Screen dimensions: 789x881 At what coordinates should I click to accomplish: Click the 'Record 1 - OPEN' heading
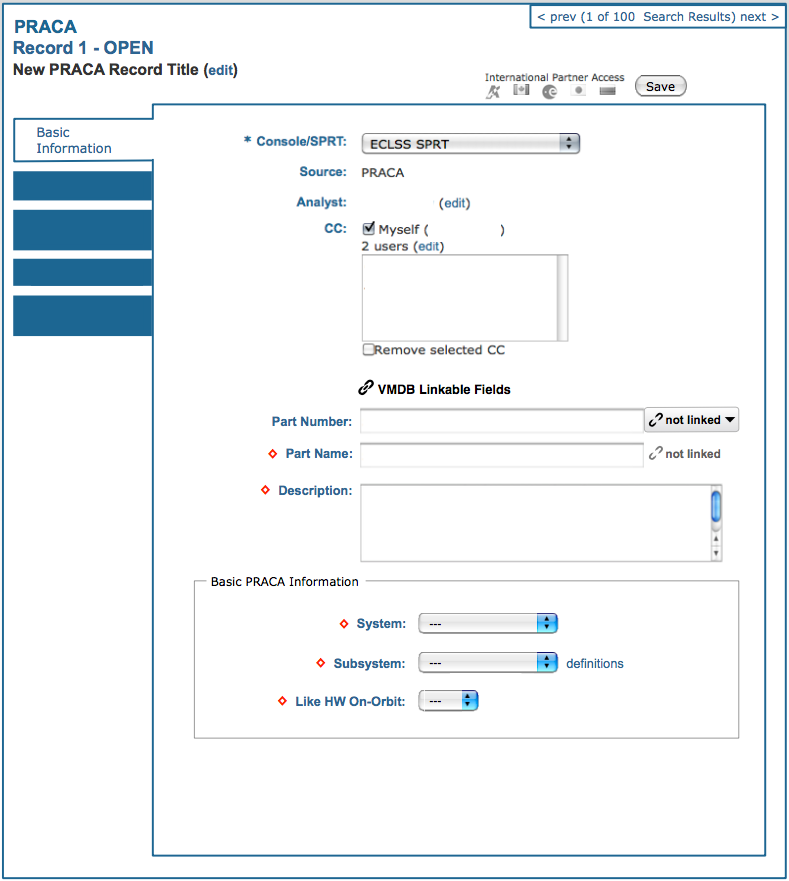pyautogui.click(x=83, y=48)
